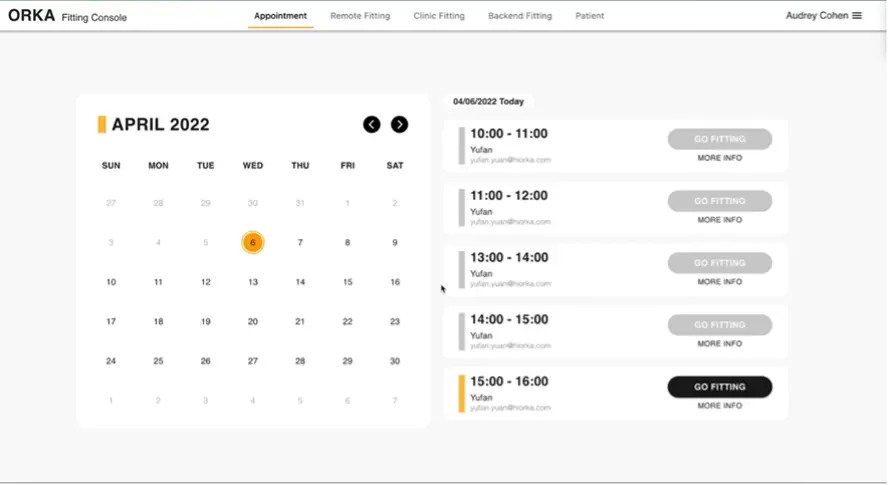Image resolution: width=889 pixels, height=485 pixels.
Task: Click the 14:00 - 15:00 appointment card
Action: (x=560, y=331)
